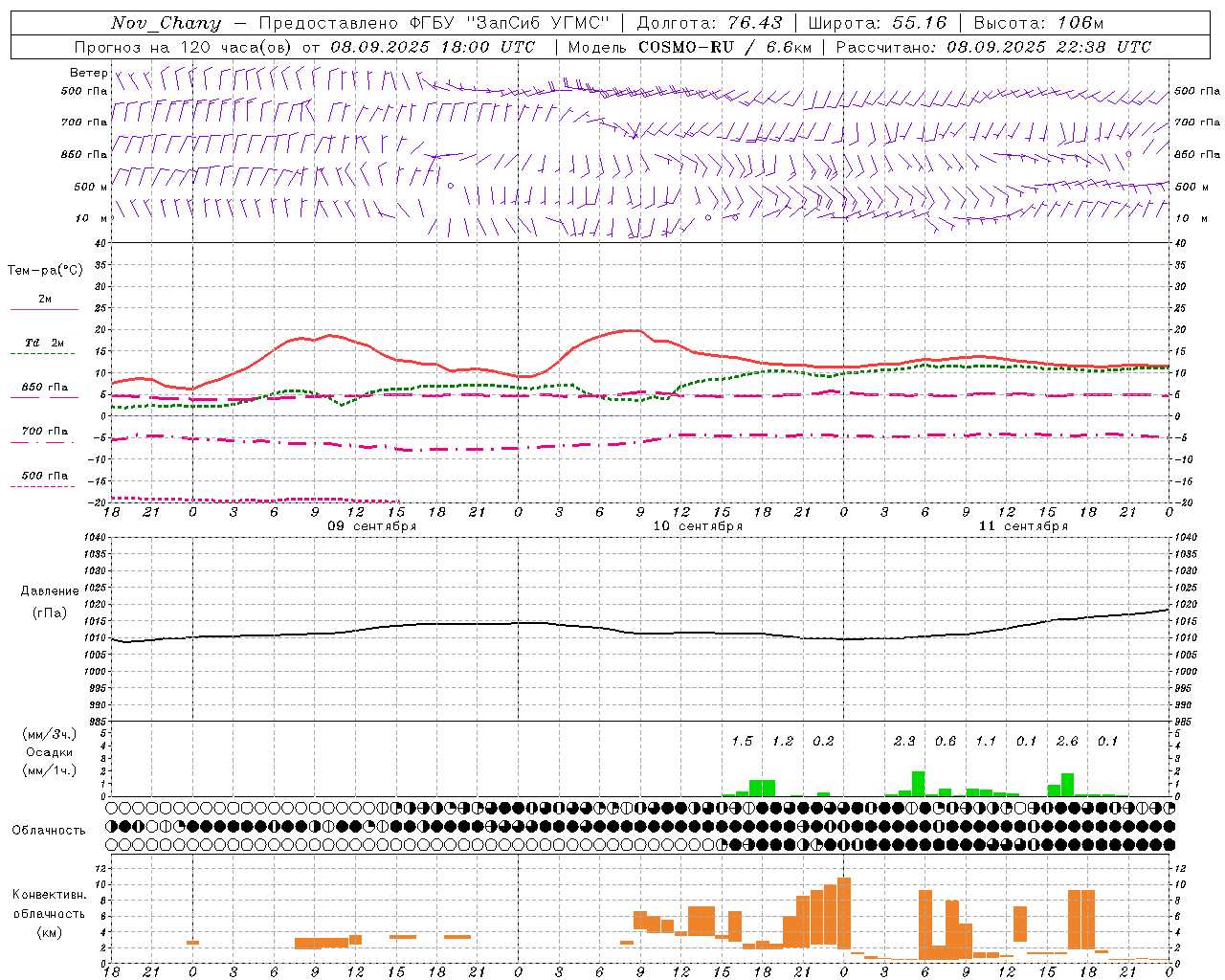This screenshot has height=980, width=1225.
Task: Select the latitude value 55.16
Action: coord(919,23)
